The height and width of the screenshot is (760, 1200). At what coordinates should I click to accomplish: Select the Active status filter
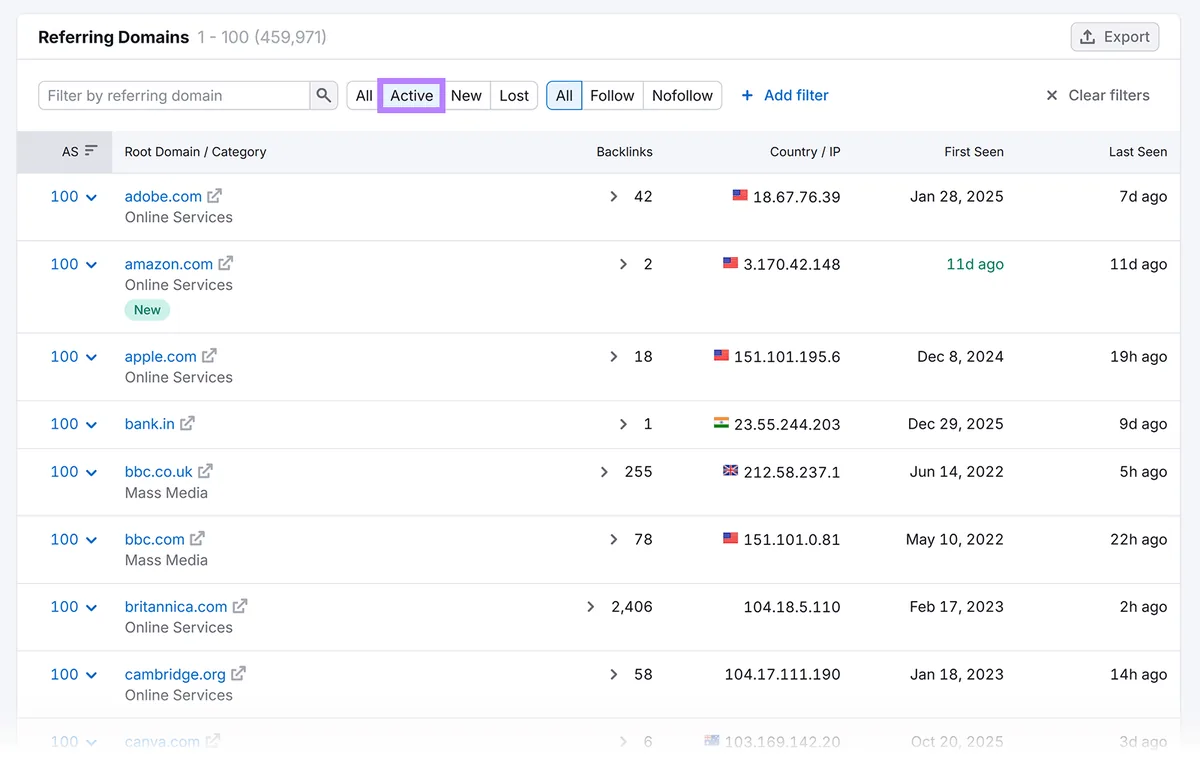pos(411,95)
